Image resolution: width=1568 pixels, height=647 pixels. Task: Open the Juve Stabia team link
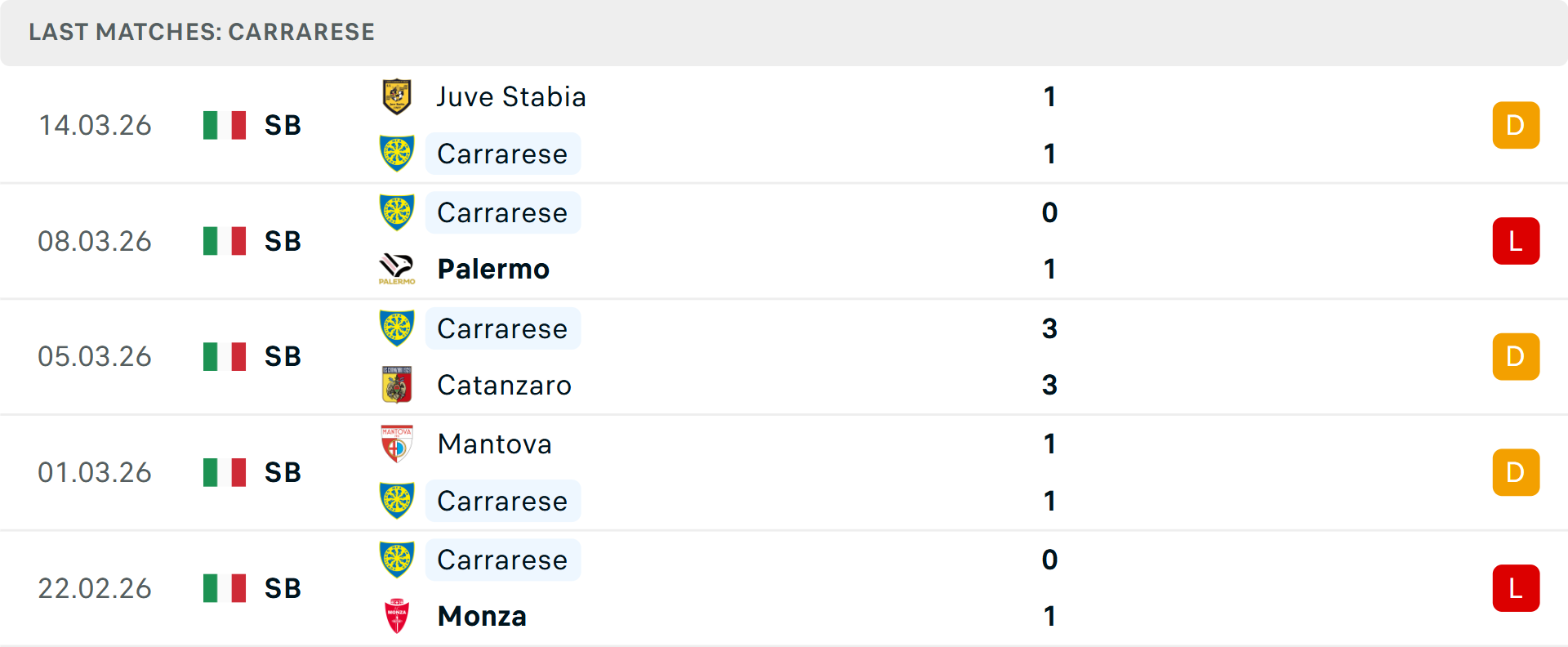(x=511, y=97)
